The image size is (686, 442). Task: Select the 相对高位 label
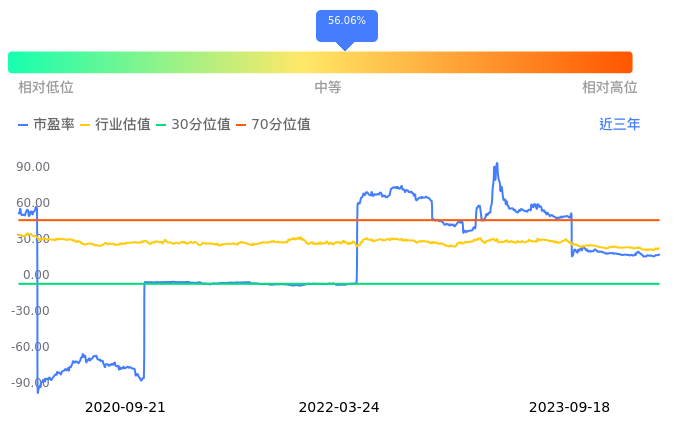pos(610,88)
